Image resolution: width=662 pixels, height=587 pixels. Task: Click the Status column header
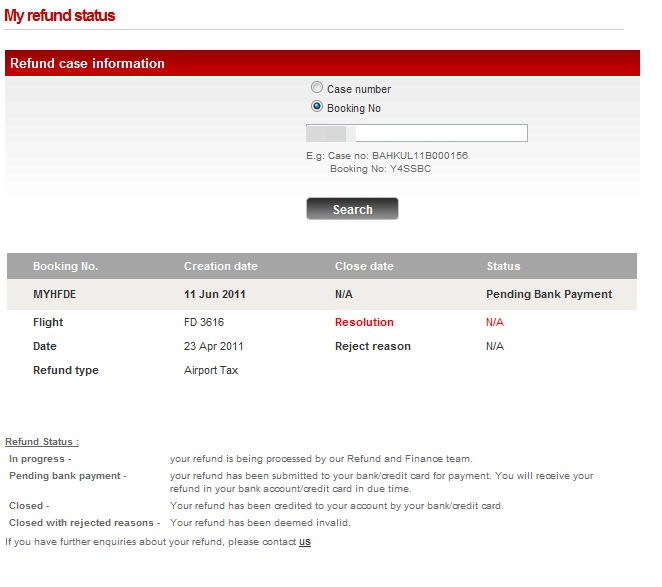tap(503, 266)
